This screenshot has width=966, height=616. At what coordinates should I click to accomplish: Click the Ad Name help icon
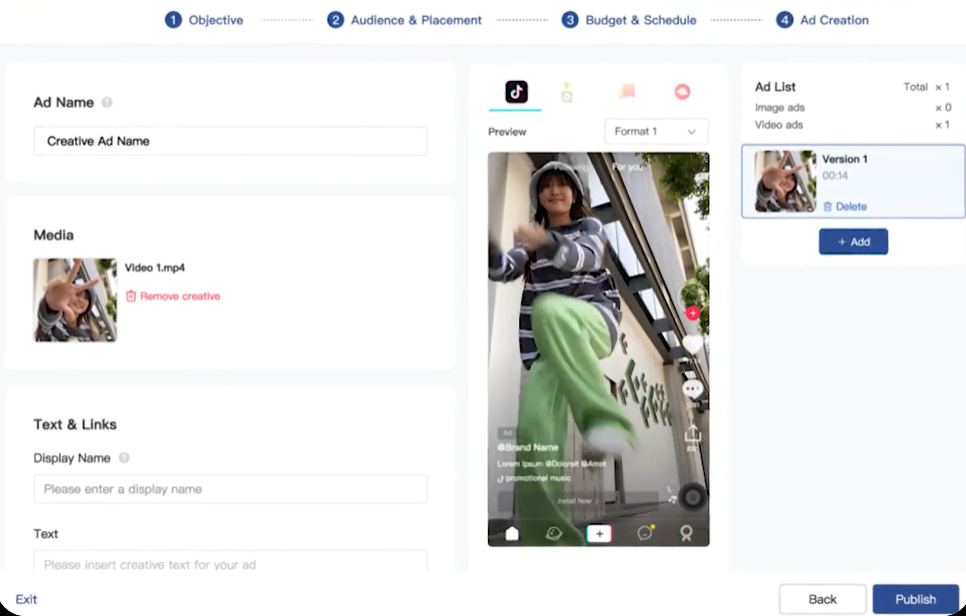click(x=107, y=102)
